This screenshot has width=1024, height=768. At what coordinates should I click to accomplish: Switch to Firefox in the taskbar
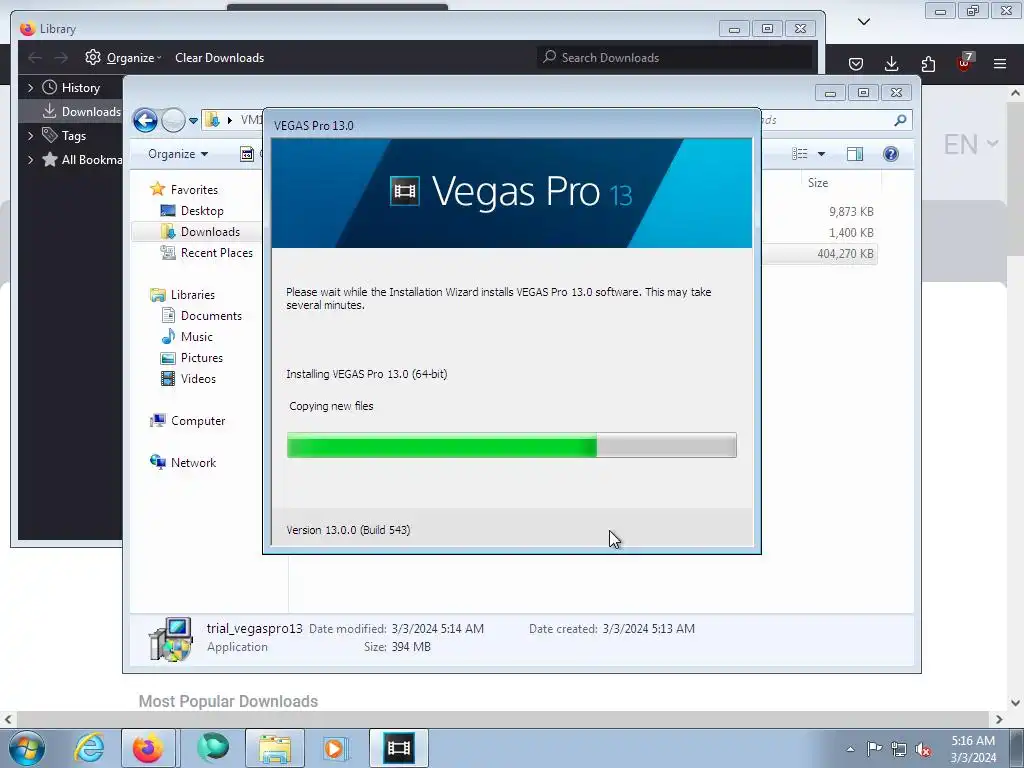tap(148, 748)
